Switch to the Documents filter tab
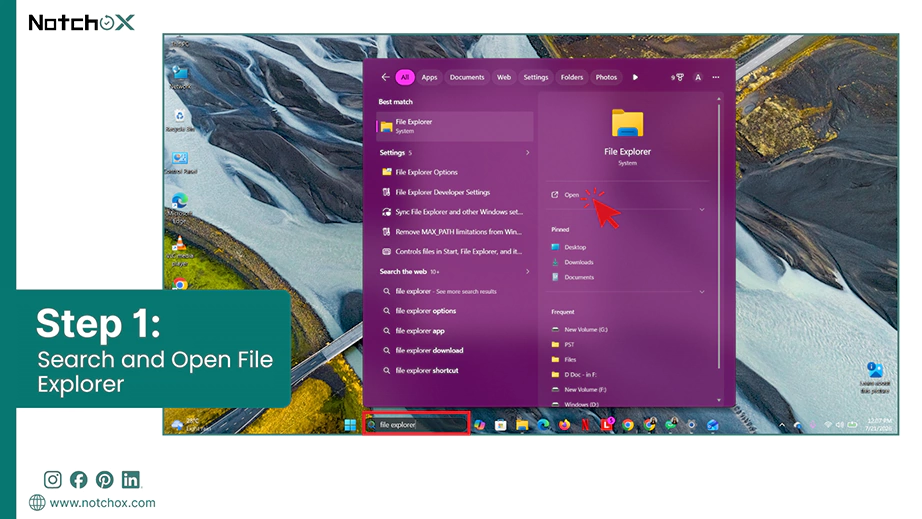This screenshot has width=922, height=519. tap(467, 77)
